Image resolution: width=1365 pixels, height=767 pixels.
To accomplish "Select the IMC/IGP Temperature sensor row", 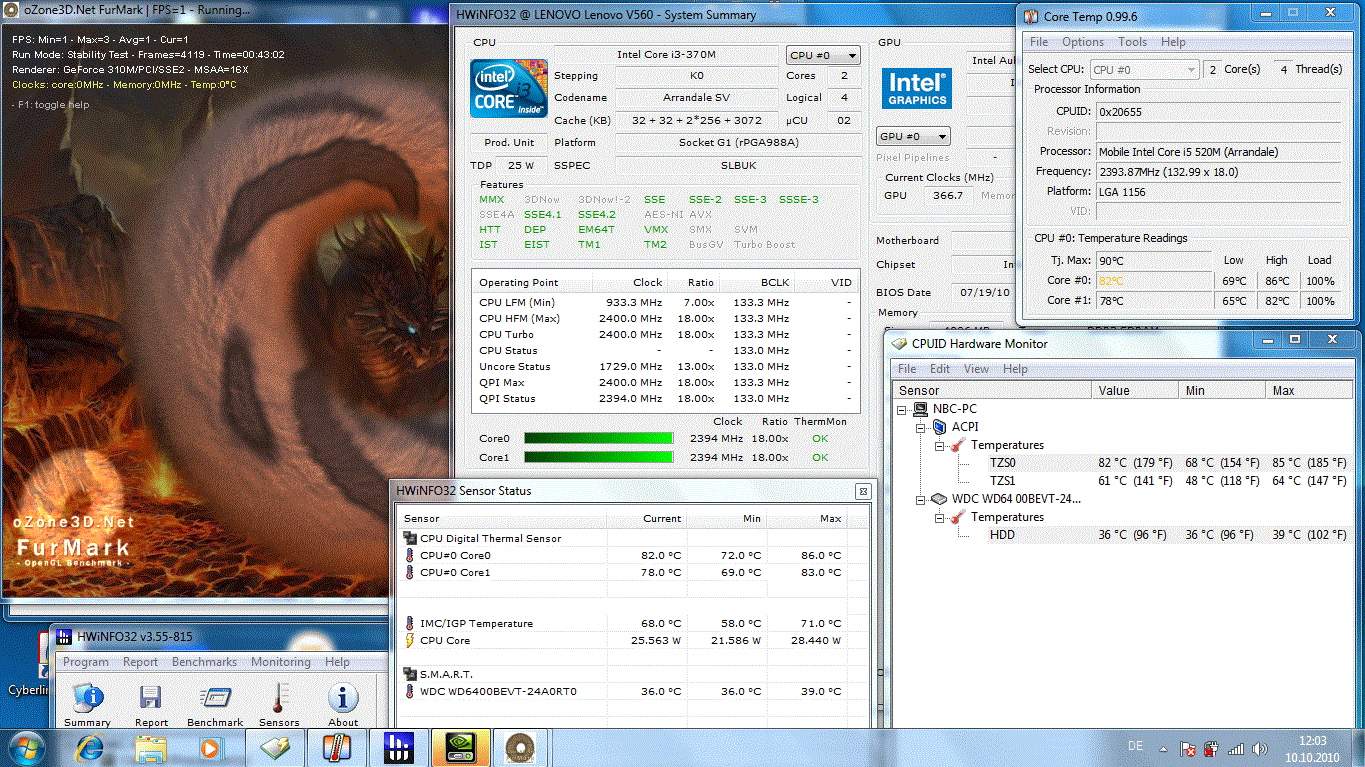I will coord(624,624).
